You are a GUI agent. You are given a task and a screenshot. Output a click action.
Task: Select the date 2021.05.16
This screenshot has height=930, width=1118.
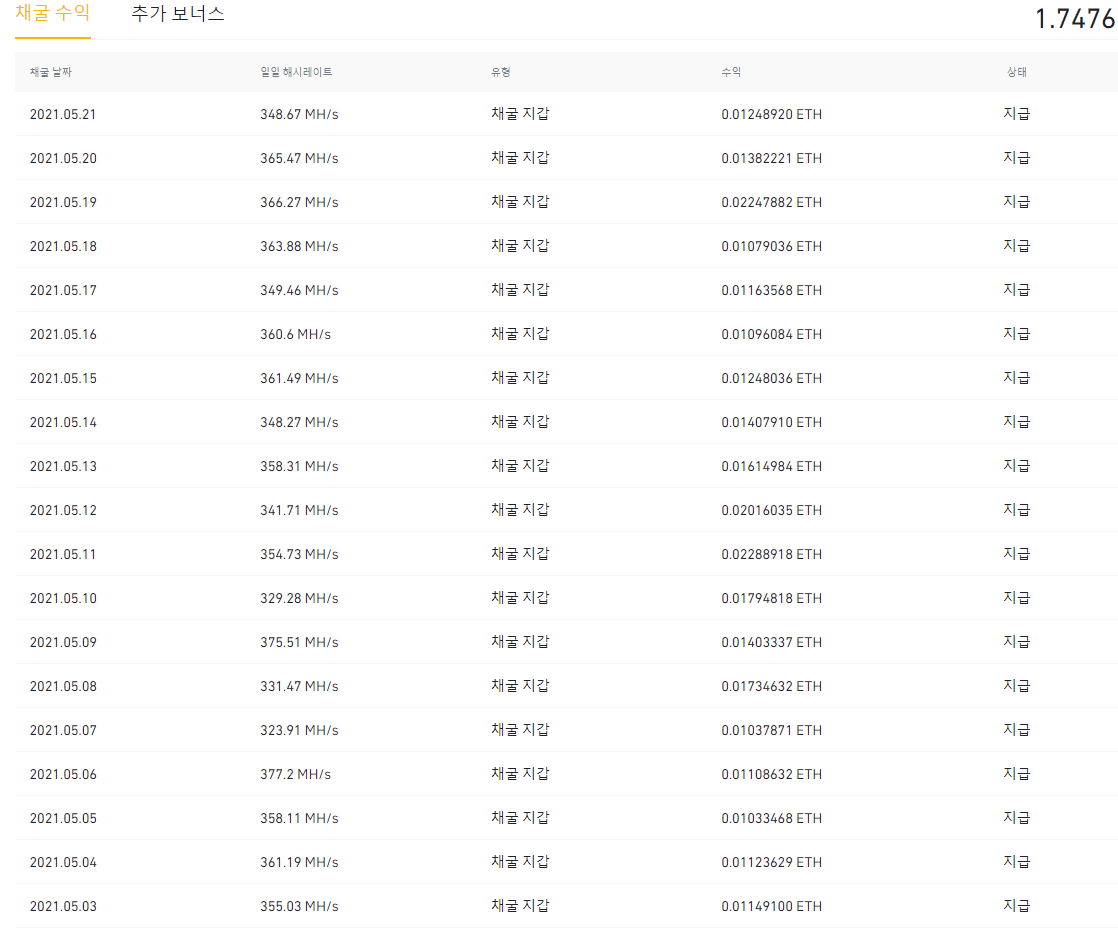[63, 334]
